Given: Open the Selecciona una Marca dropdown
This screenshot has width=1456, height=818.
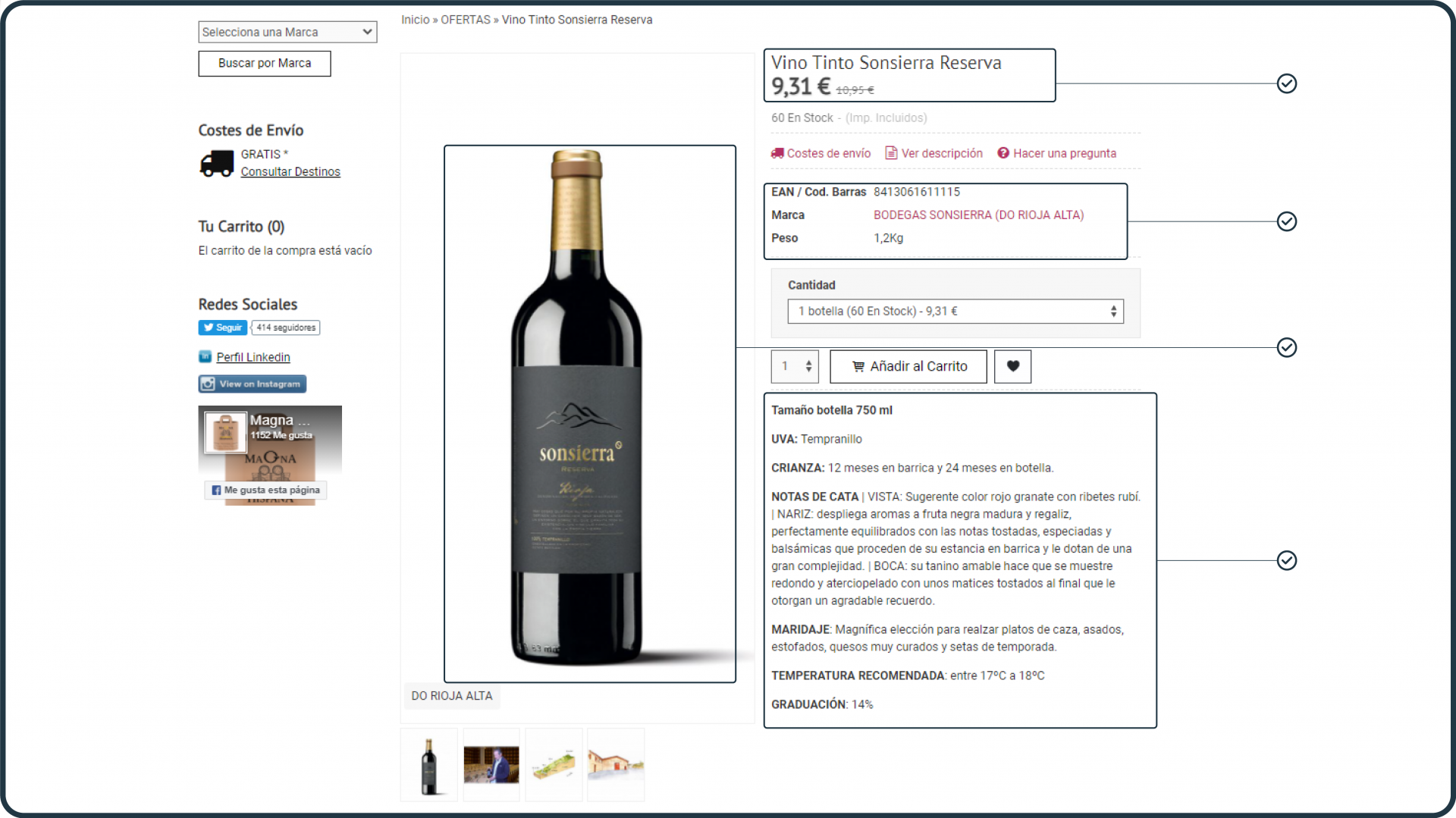Looking at the screenshot, I should coord(287,32).
